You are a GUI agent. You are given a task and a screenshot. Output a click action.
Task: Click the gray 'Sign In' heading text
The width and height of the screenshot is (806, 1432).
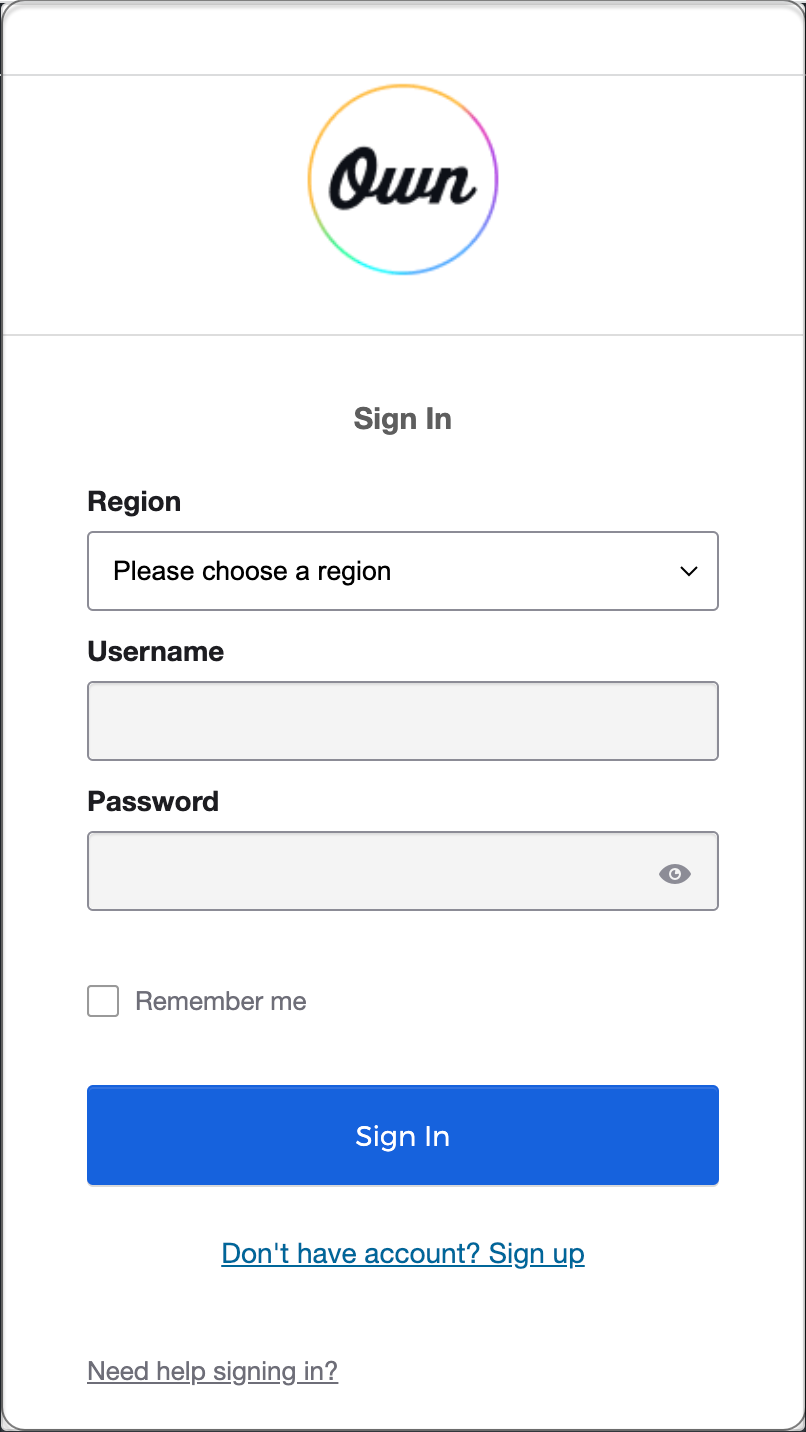403,418
